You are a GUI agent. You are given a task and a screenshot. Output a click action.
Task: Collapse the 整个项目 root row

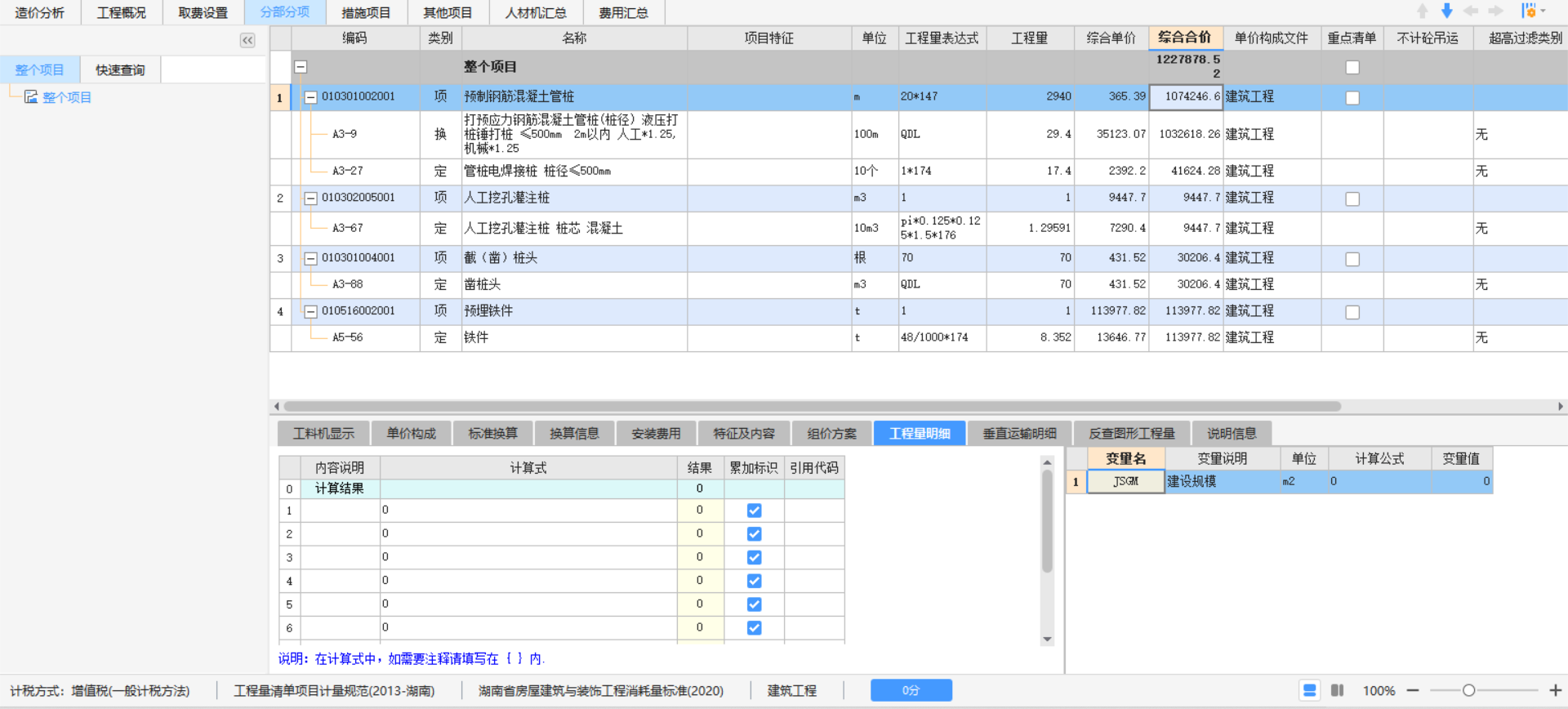301,67
